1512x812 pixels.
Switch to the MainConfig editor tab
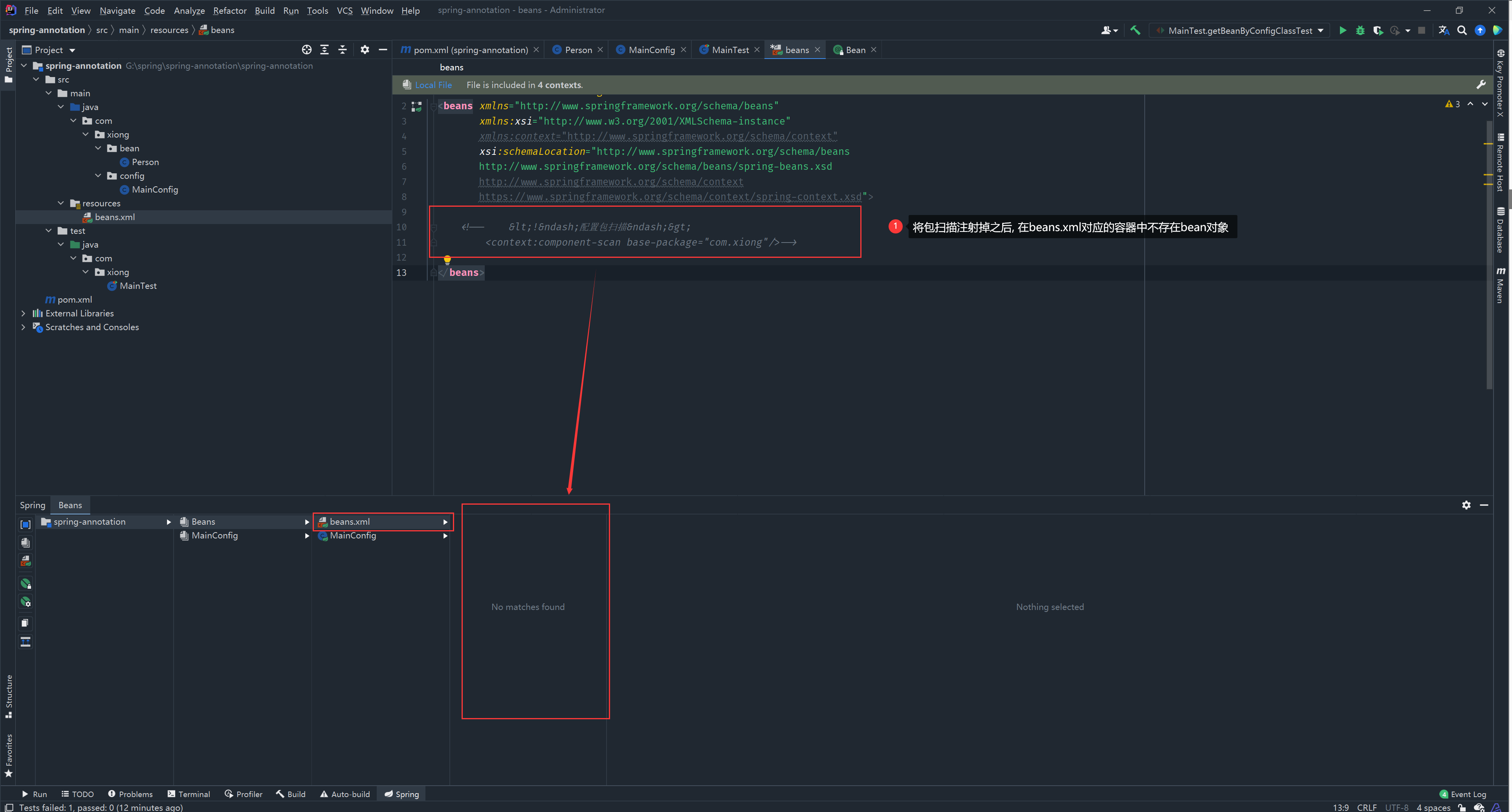point(651,50)
